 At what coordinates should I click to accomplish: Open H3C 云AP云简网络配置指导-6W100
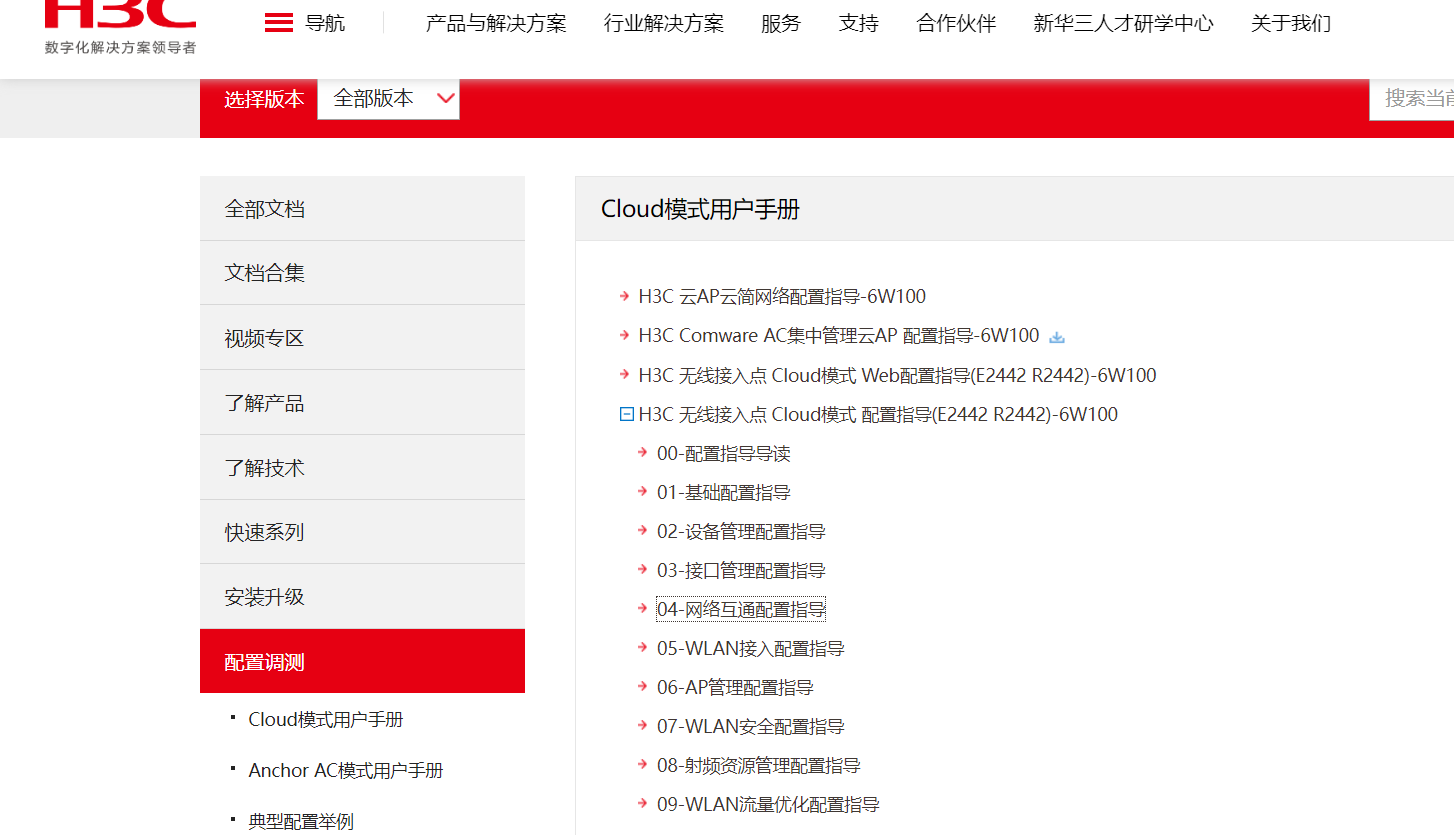[782, 297]
